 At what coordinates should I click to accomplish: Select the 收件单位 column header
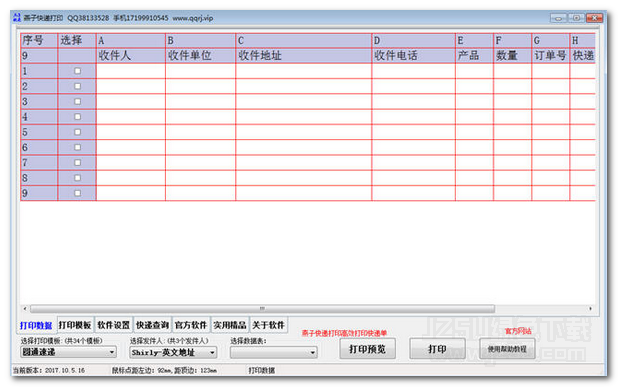tap(201, 56)
